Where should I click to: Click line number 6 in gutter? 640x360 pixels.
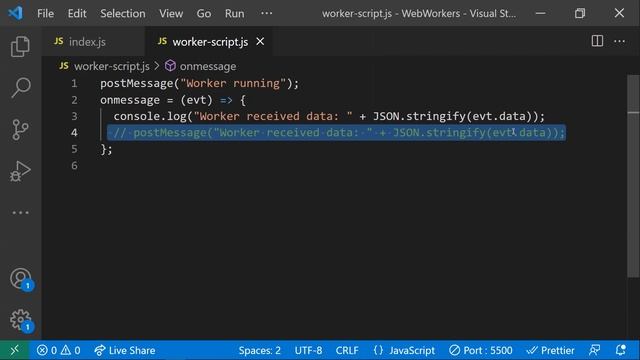tap(74, 165)
